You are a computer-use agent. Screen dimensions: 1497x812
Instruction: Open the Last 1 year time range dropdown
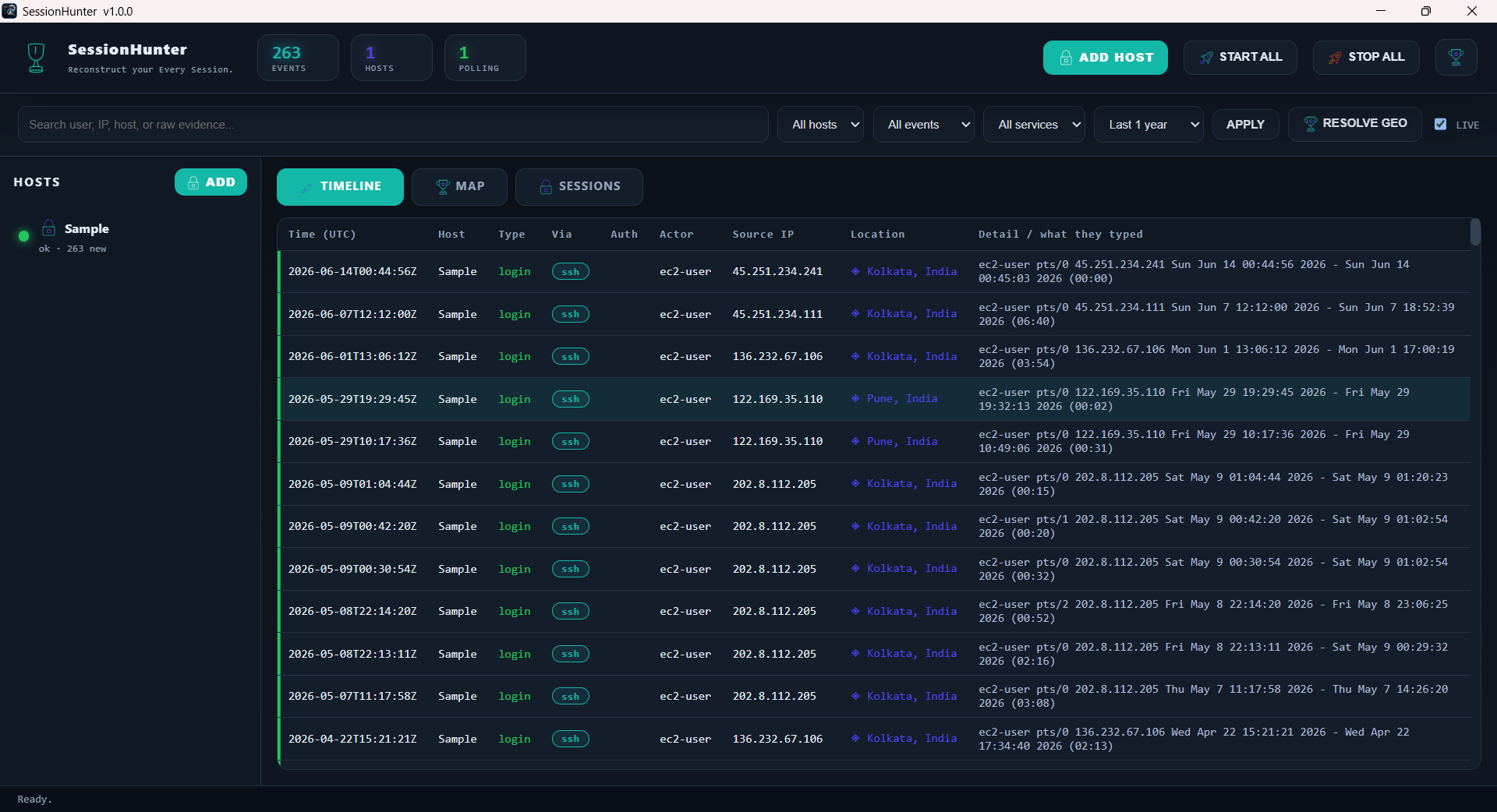[1148, 125]
